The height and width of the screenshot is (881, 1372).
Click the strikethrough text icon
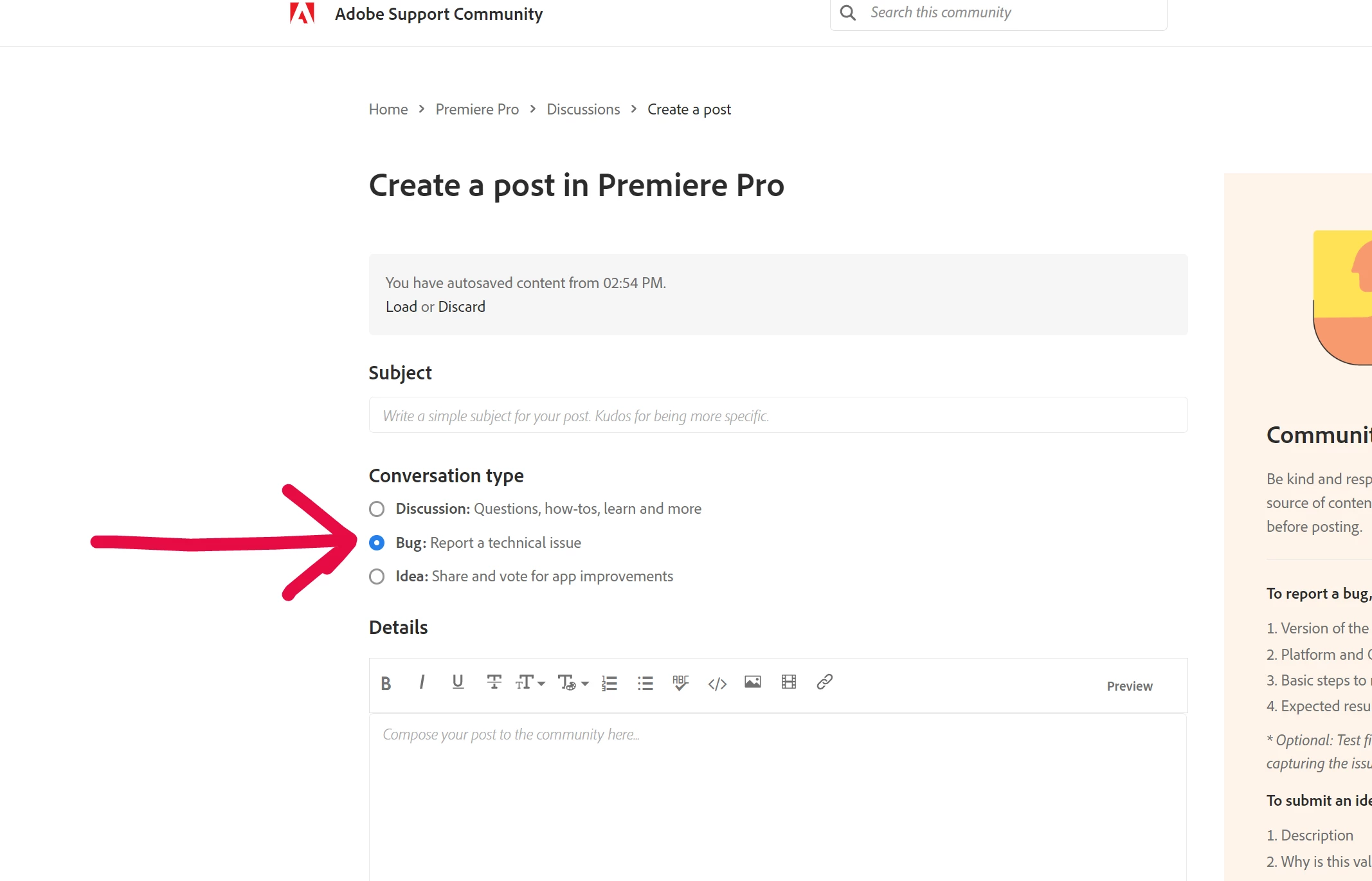pyautogui.click(x=494, y=682)
